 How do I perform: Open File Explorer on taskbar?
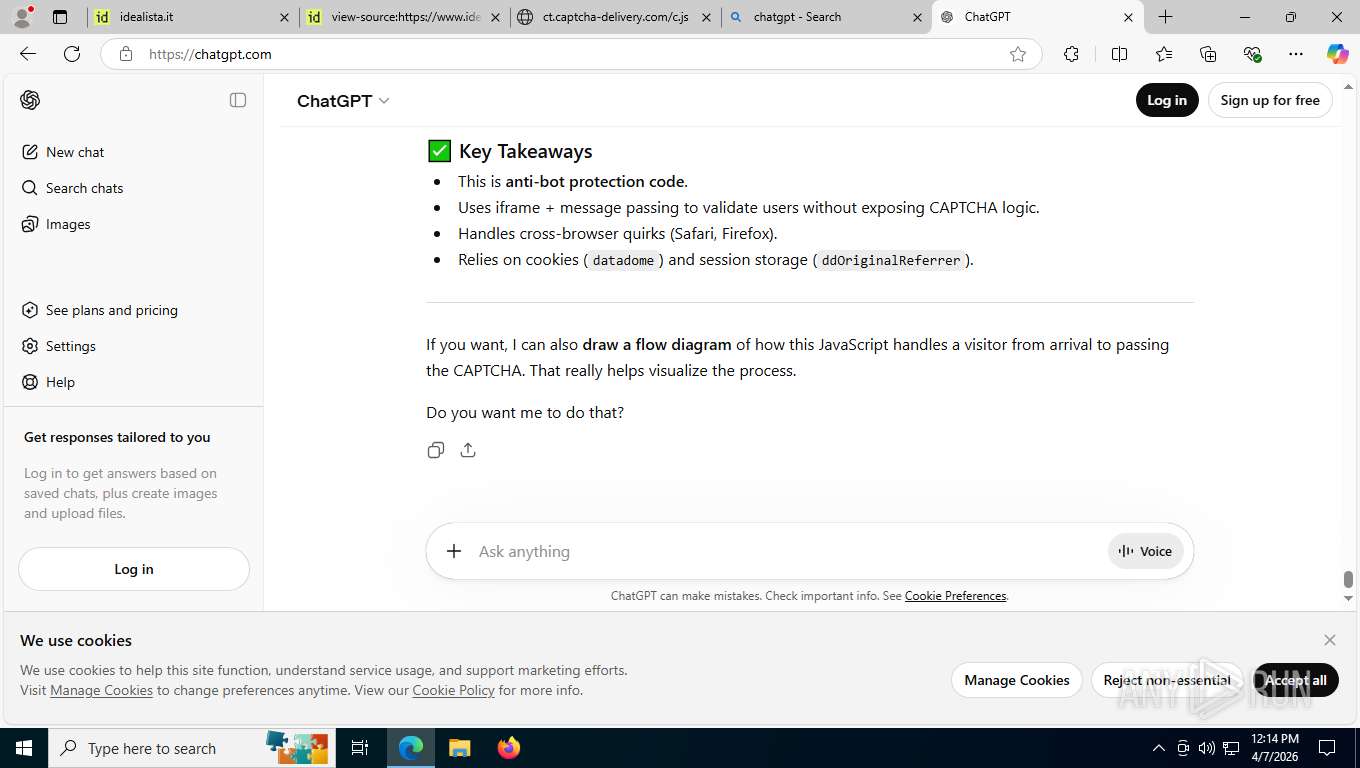coord(459,748)
